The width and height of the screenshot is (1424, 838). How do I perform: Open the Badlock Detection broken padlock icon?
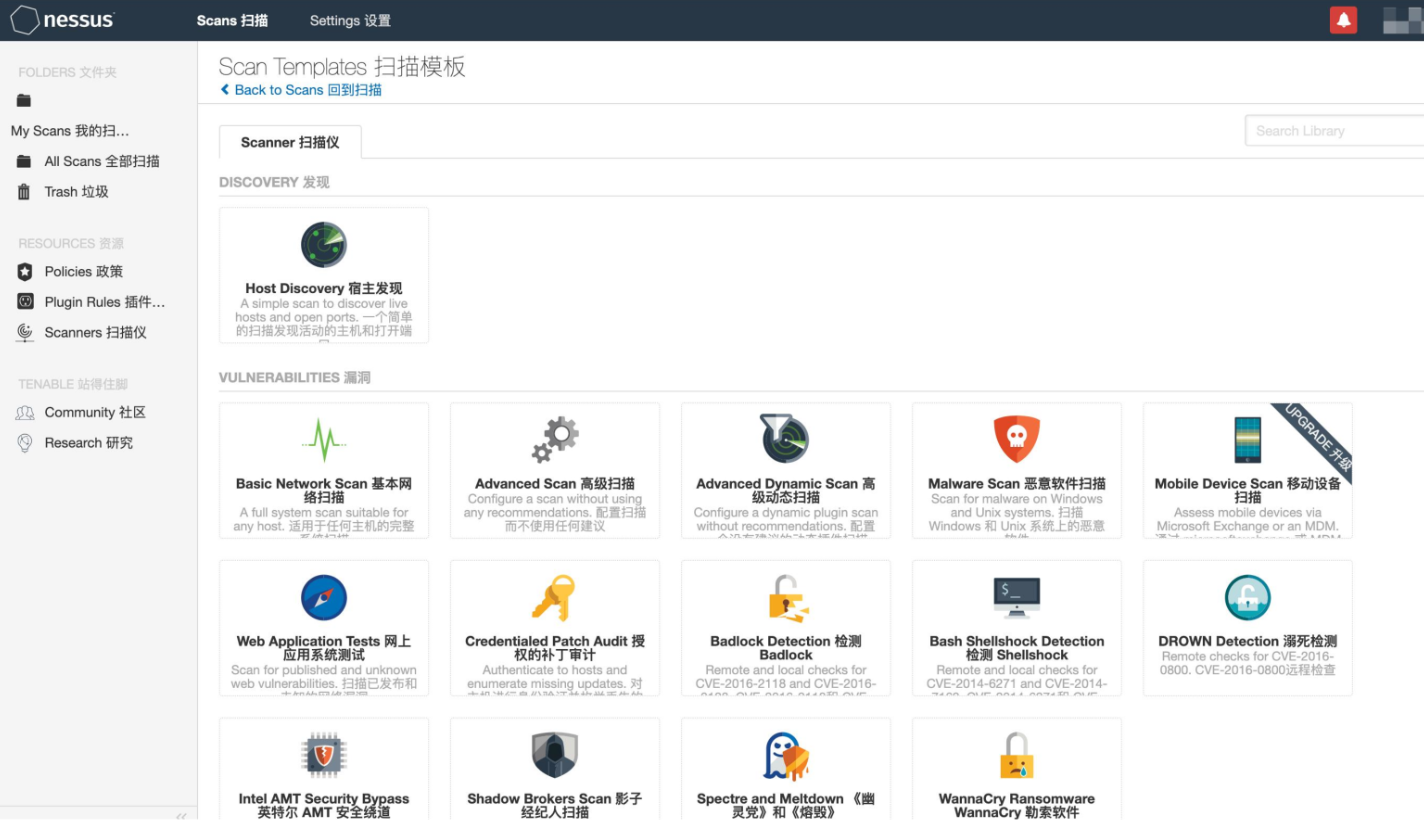pos(786,598)
